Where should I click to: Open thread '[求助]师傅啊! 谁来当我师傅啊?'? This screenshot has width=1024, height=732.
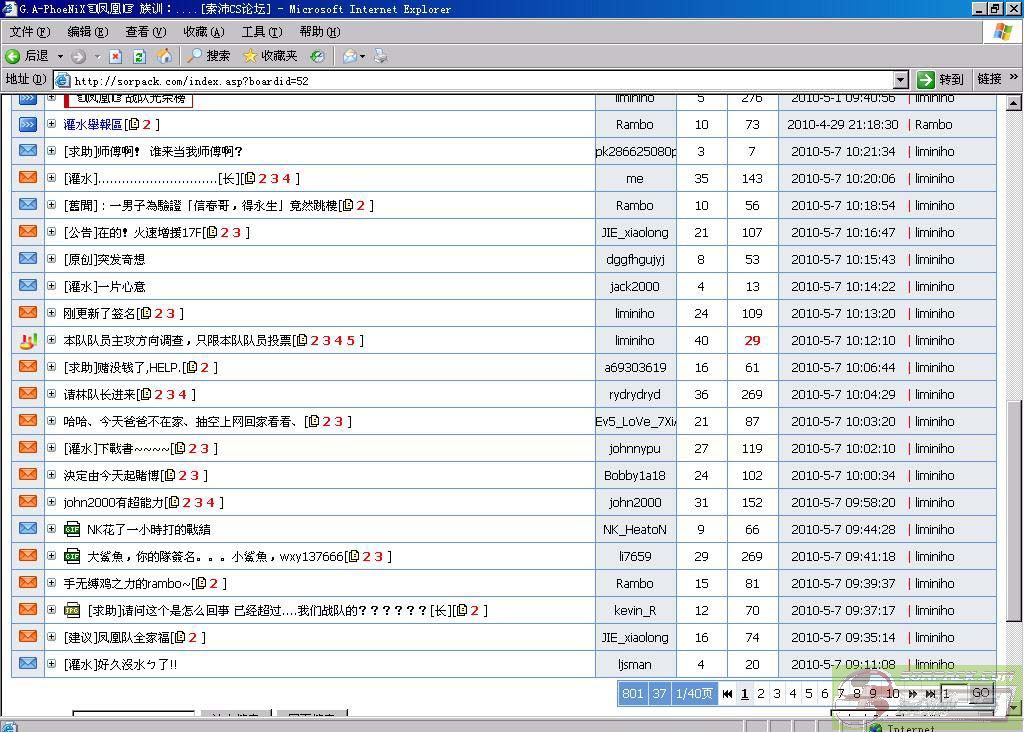153,152
